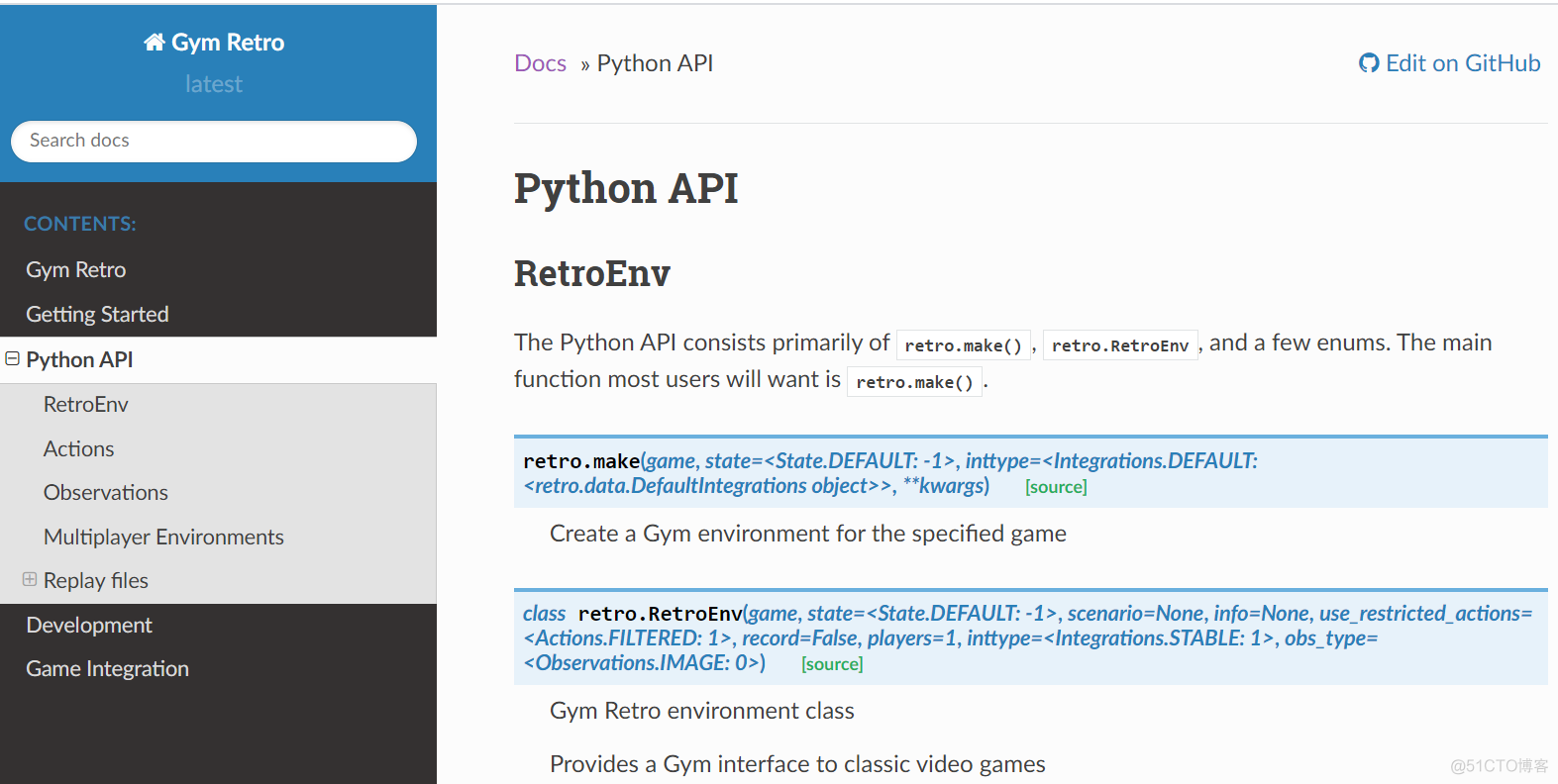Expand the Replay files subsection
The width and height of the screenshot is (1558, 784).
point(30,579)
